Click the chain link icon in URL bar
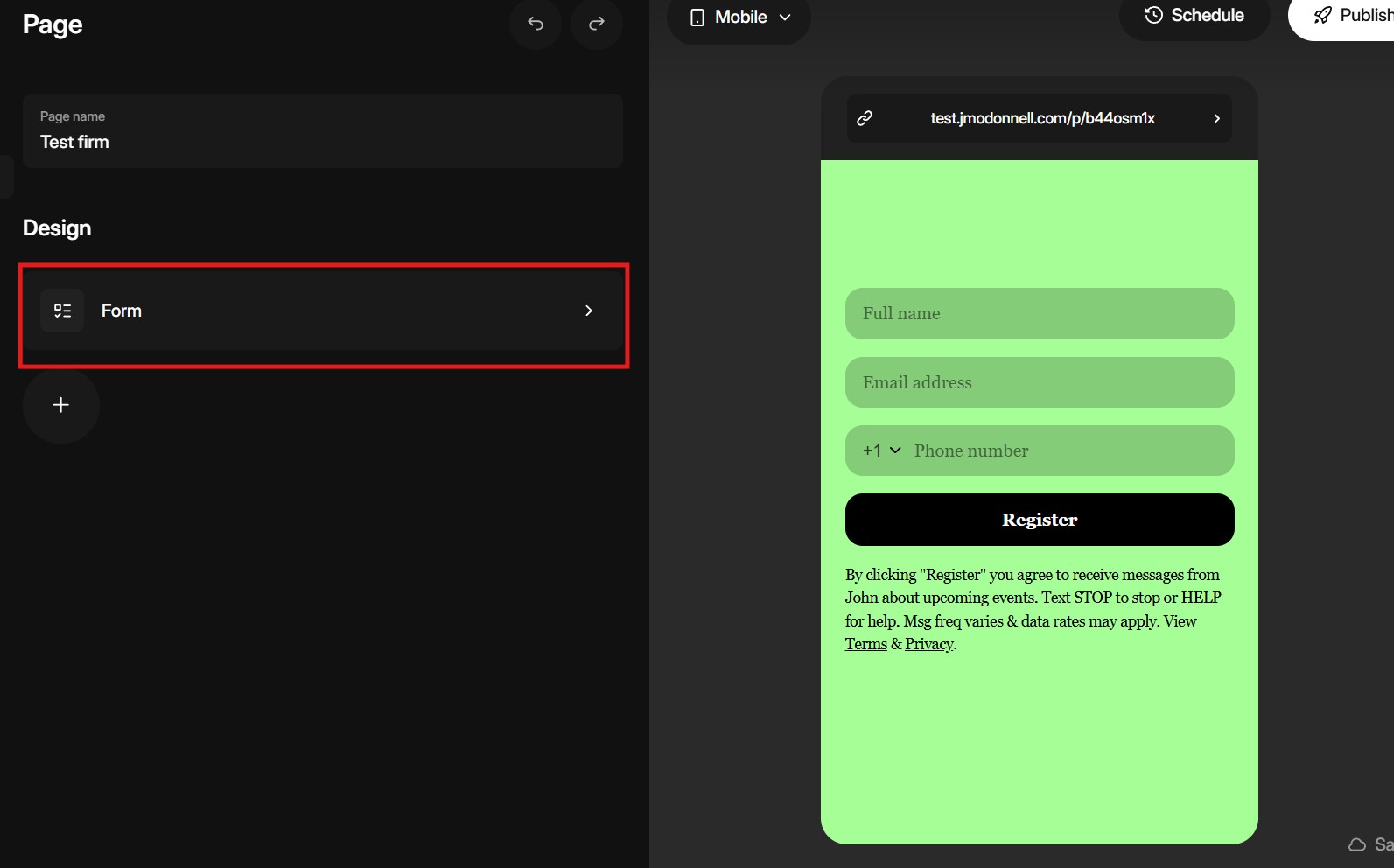This screenshot has height=868, width=1394. [x=865, y=118]
